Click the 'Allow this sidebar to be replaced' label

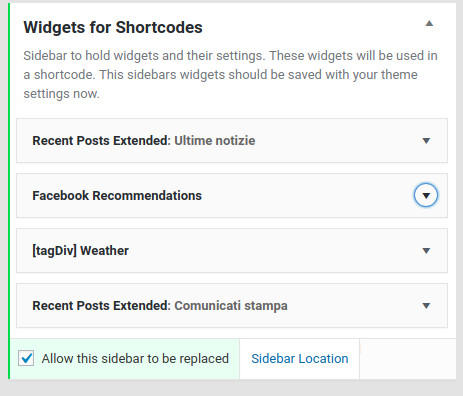click(x=135, y=359)
